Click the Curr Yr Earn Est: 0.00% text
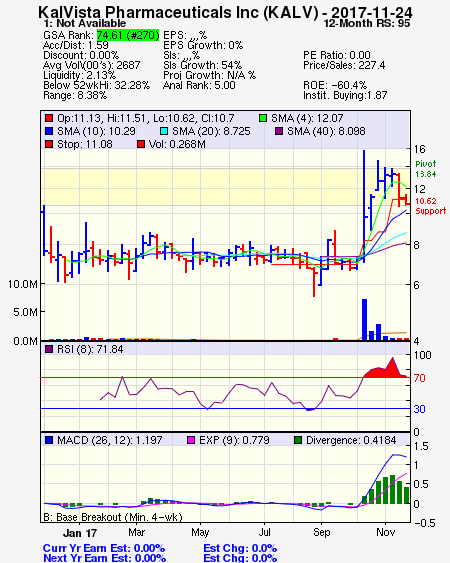The height and width of the screenshot is (563, 450). tap(104, 548)
